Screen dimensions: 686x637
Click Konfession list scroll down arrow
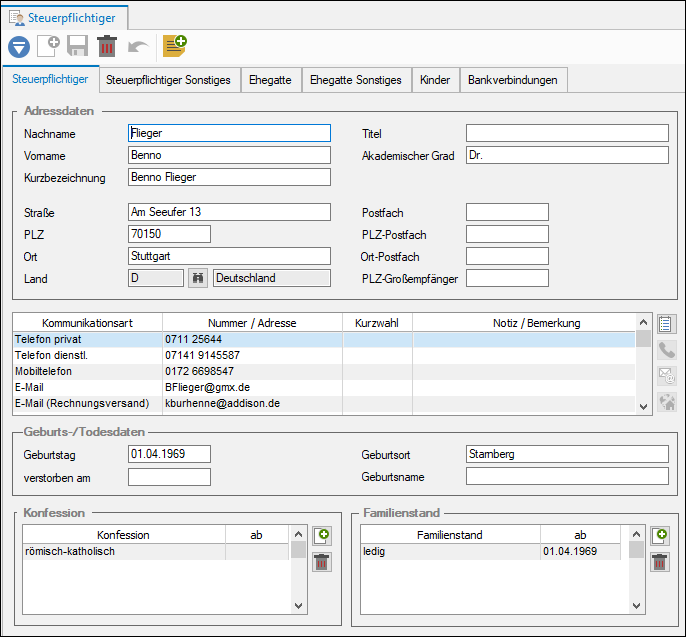point(298,606)
